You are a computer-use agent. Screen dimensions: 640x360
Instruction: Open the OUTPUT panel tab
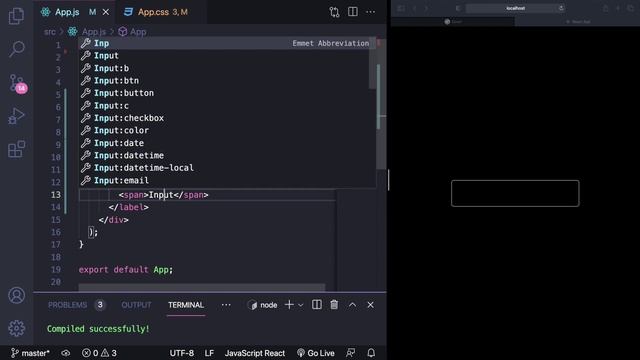click(136, 305)
